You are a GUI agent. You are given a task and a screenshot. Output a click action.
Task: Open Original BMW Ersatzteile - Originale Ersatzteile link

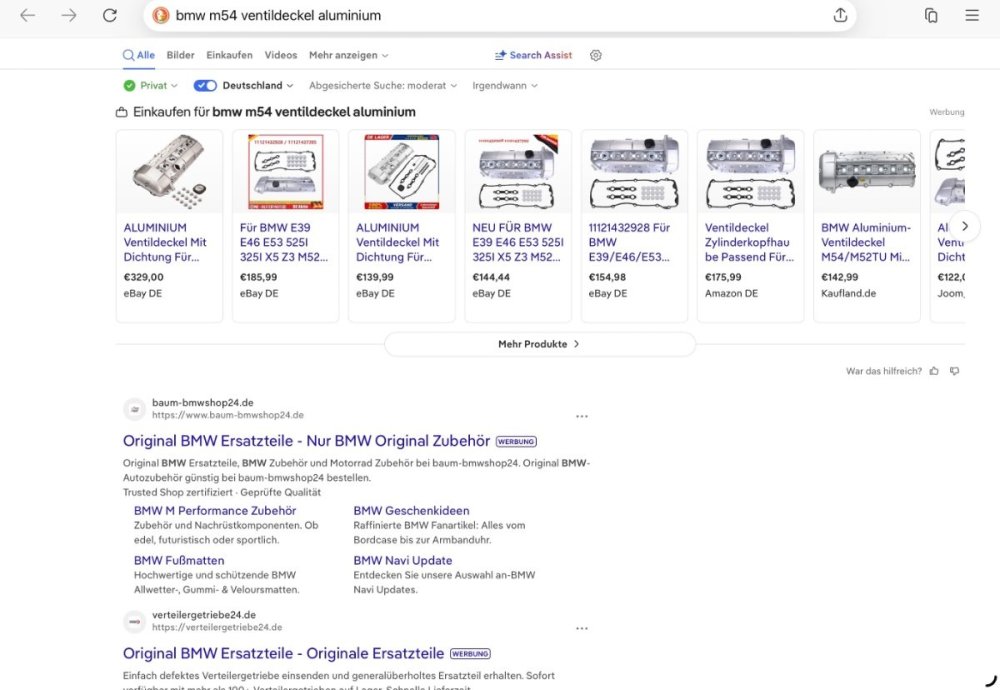[283, 653]
